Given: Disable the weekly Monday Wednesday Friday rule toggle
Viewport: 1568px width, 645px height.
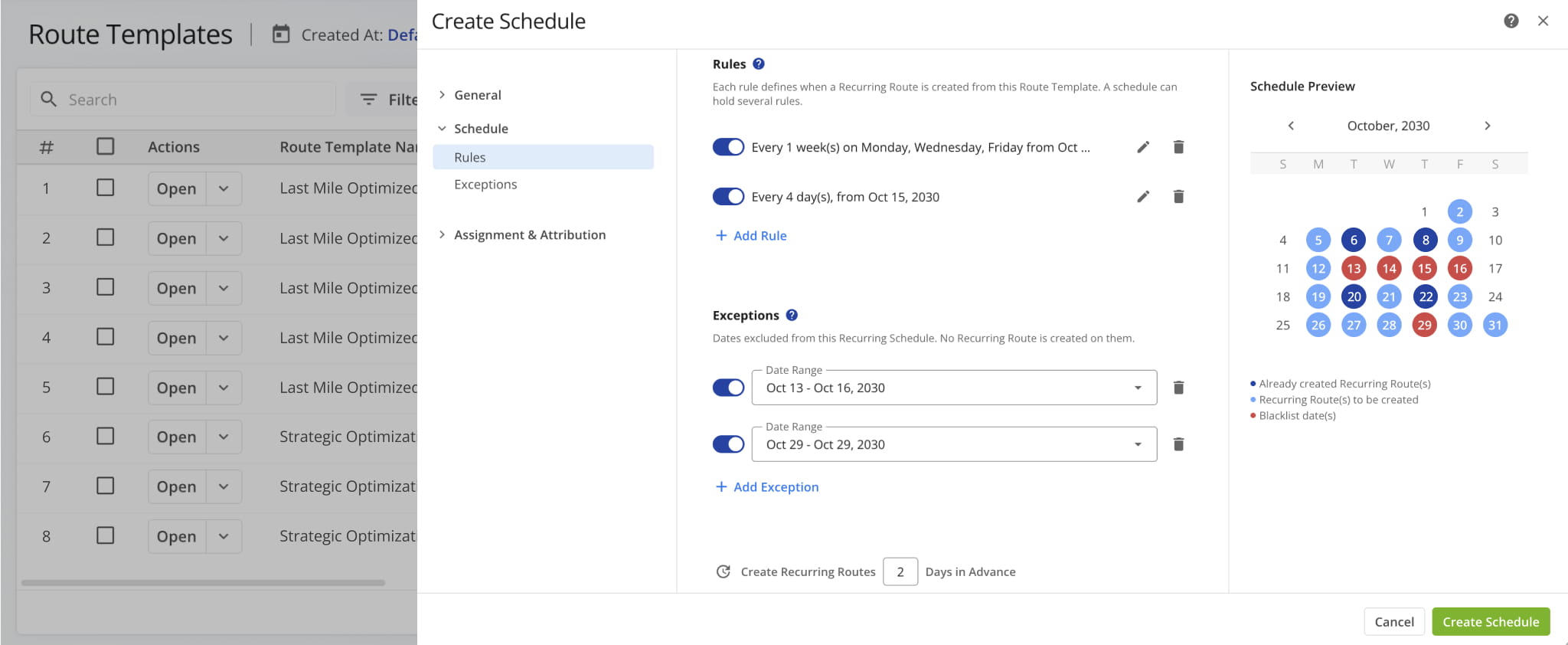Looking at the screenshot, I should 728,147.
